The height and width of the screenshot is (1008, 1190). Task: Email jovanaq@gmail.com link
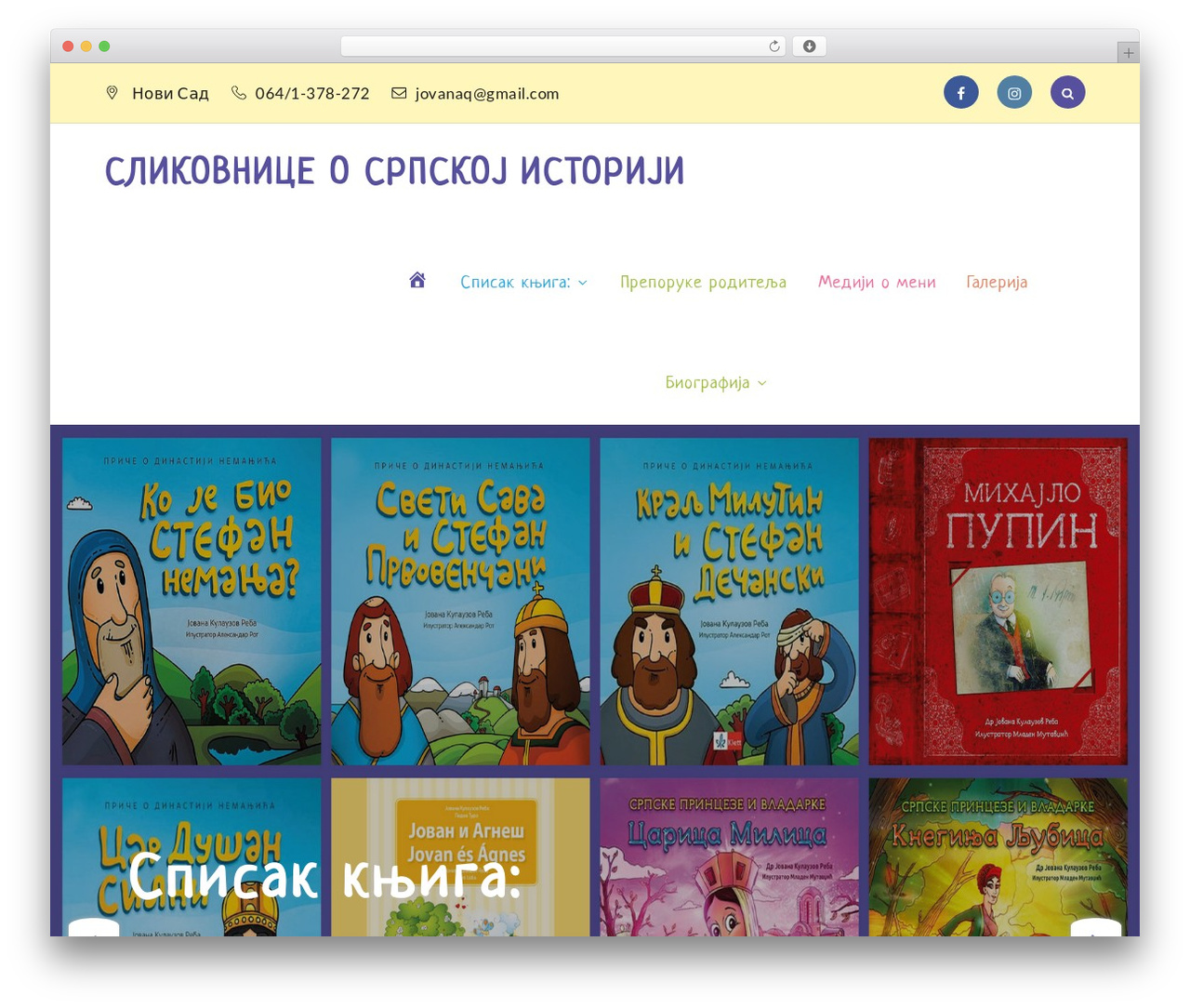[487, 93]
